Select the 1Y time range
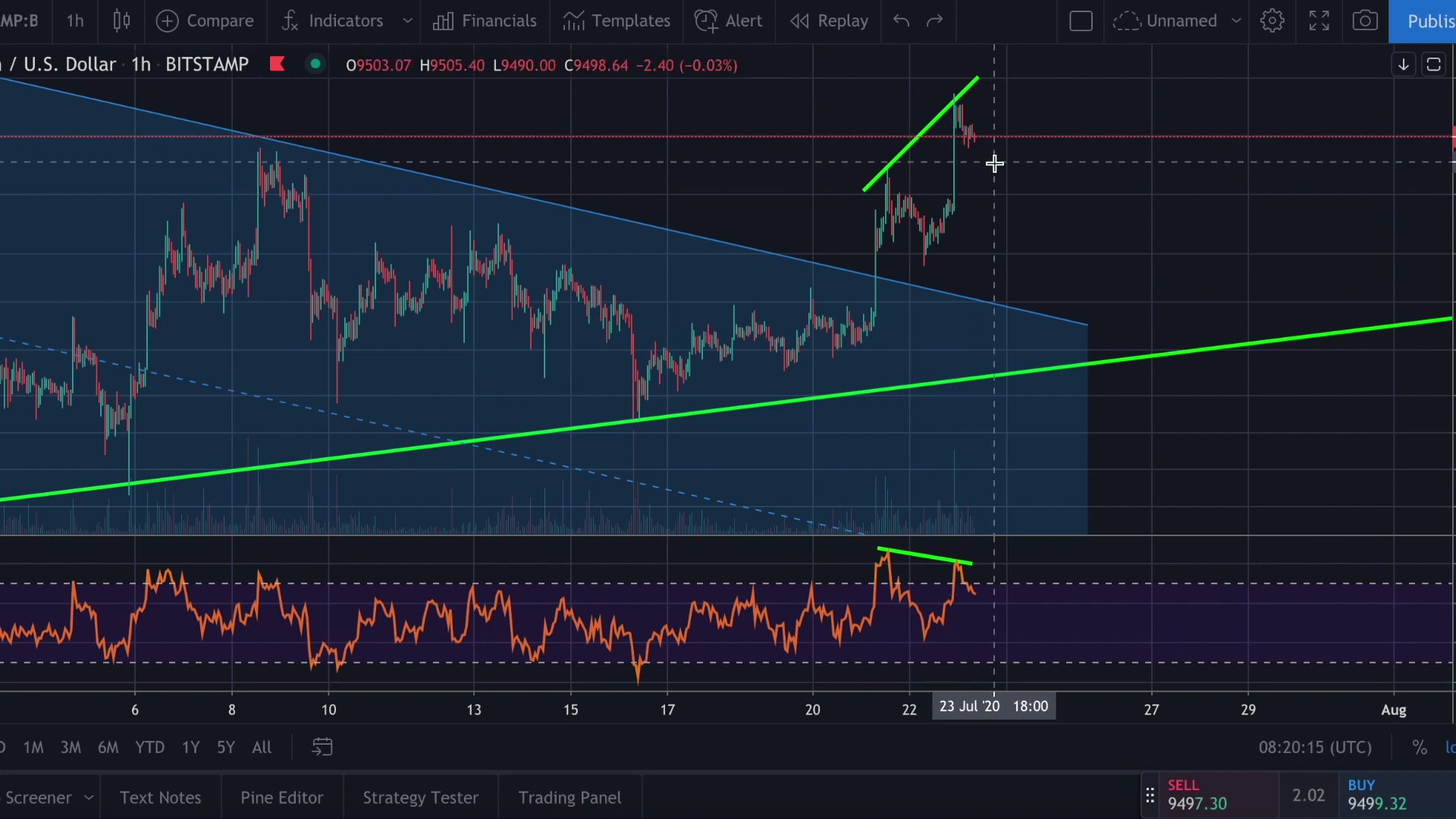This screenshot has height=819, width=1456. [190, 747]
